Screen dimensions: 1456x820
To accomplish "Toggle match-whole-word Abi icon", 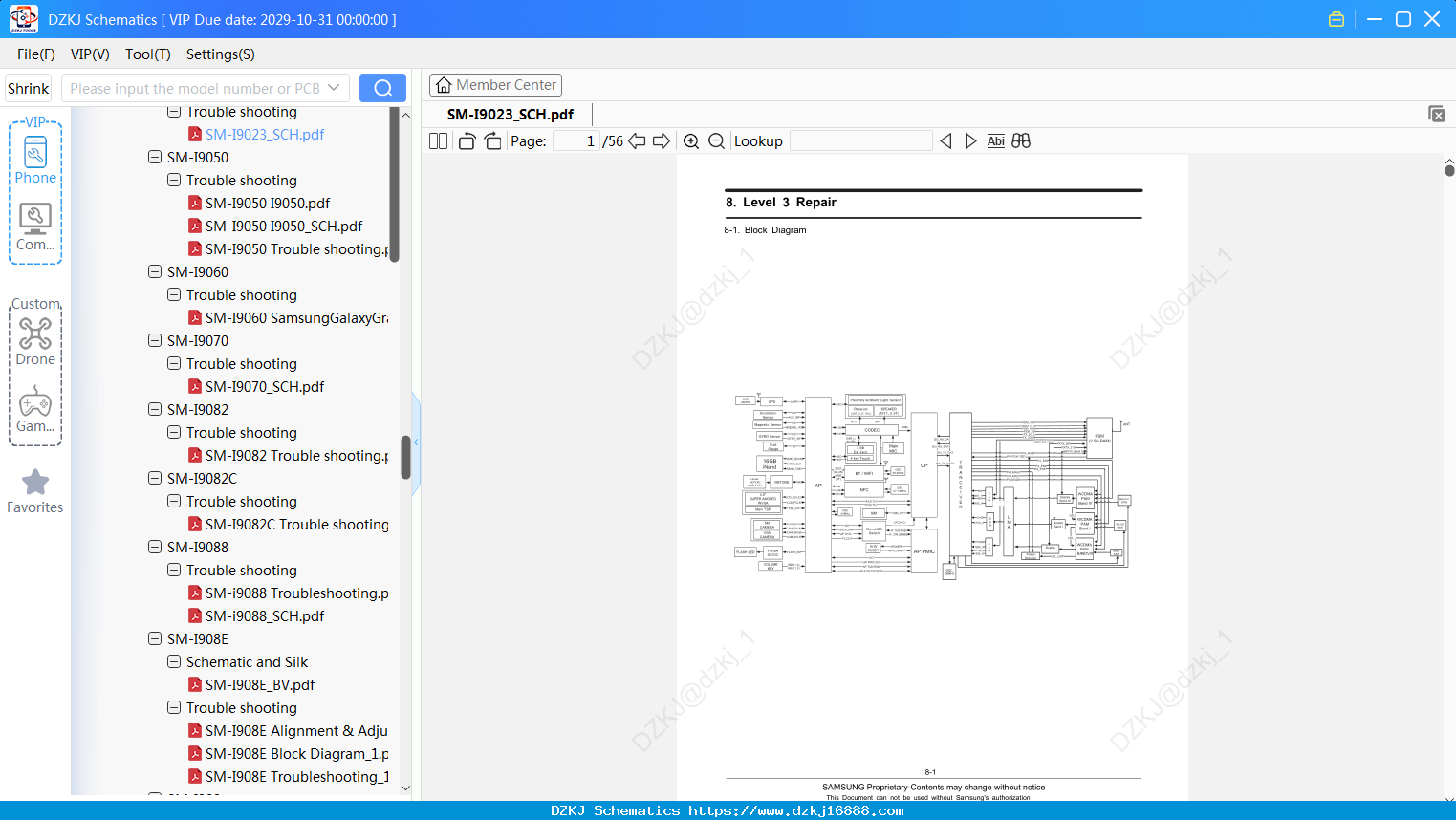I will click(x=995, y=141).
